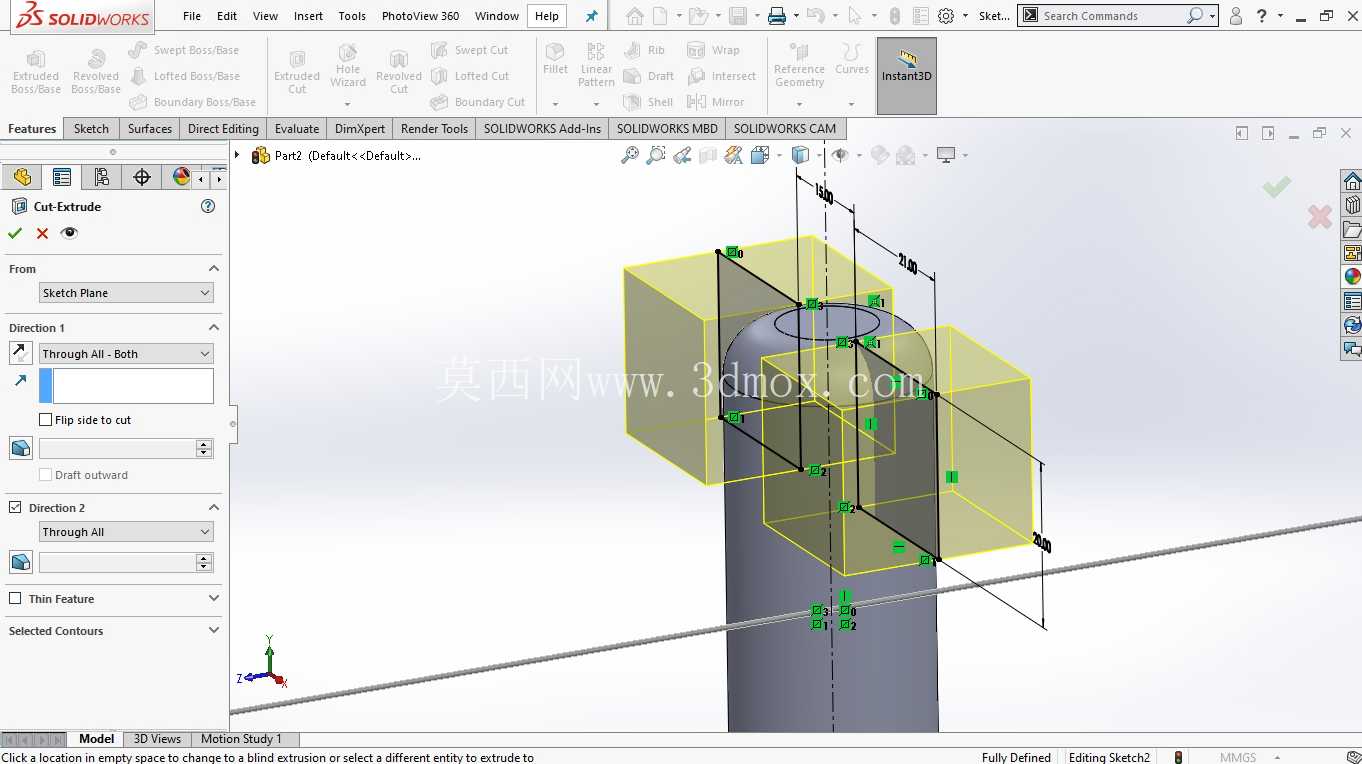Switch to the FeatureManager design tree tab
1362x764 pixels.
(22, 177)
